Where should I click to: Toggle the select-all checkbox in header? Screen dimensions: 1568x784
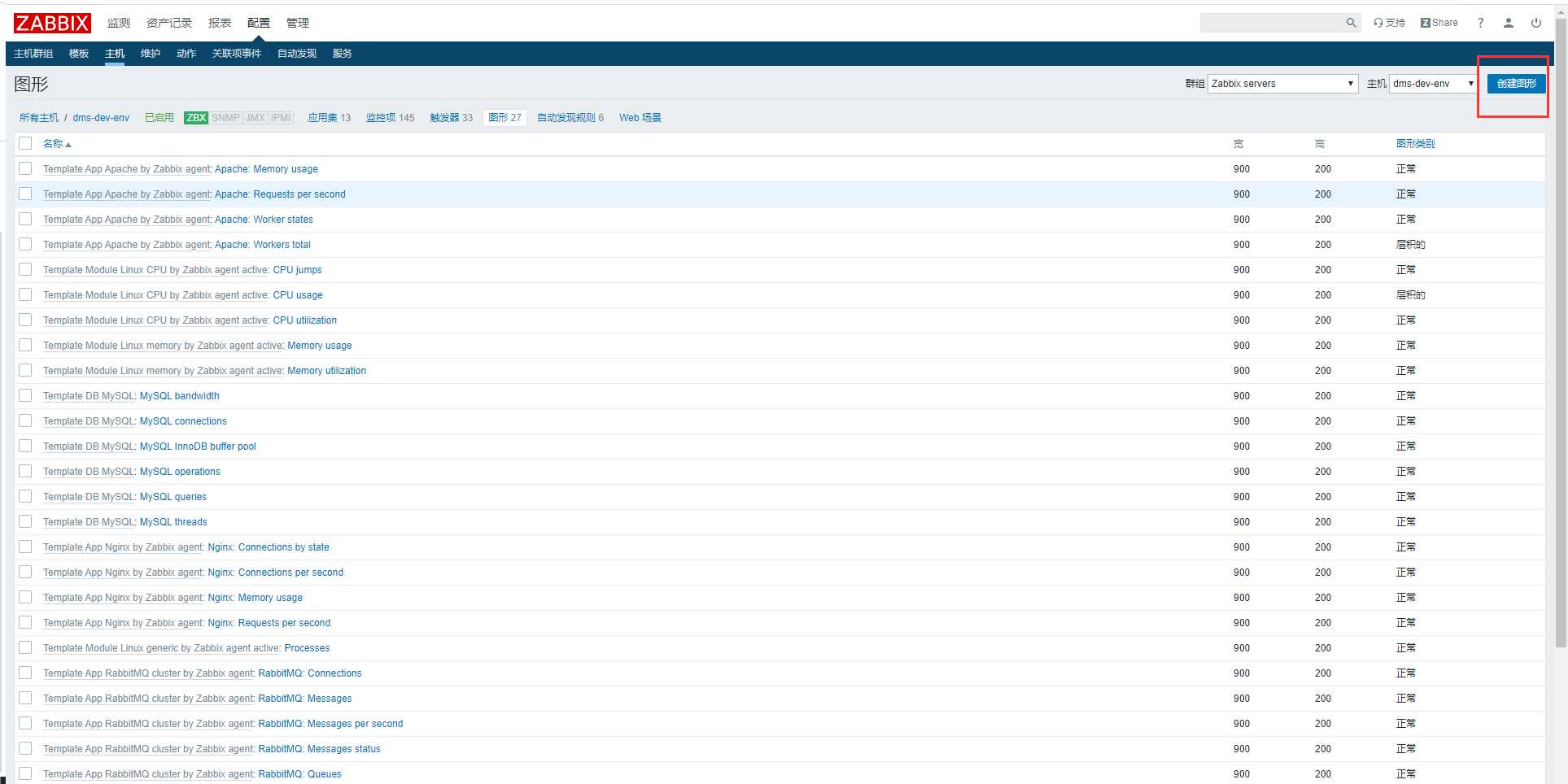tap(25, 143)
